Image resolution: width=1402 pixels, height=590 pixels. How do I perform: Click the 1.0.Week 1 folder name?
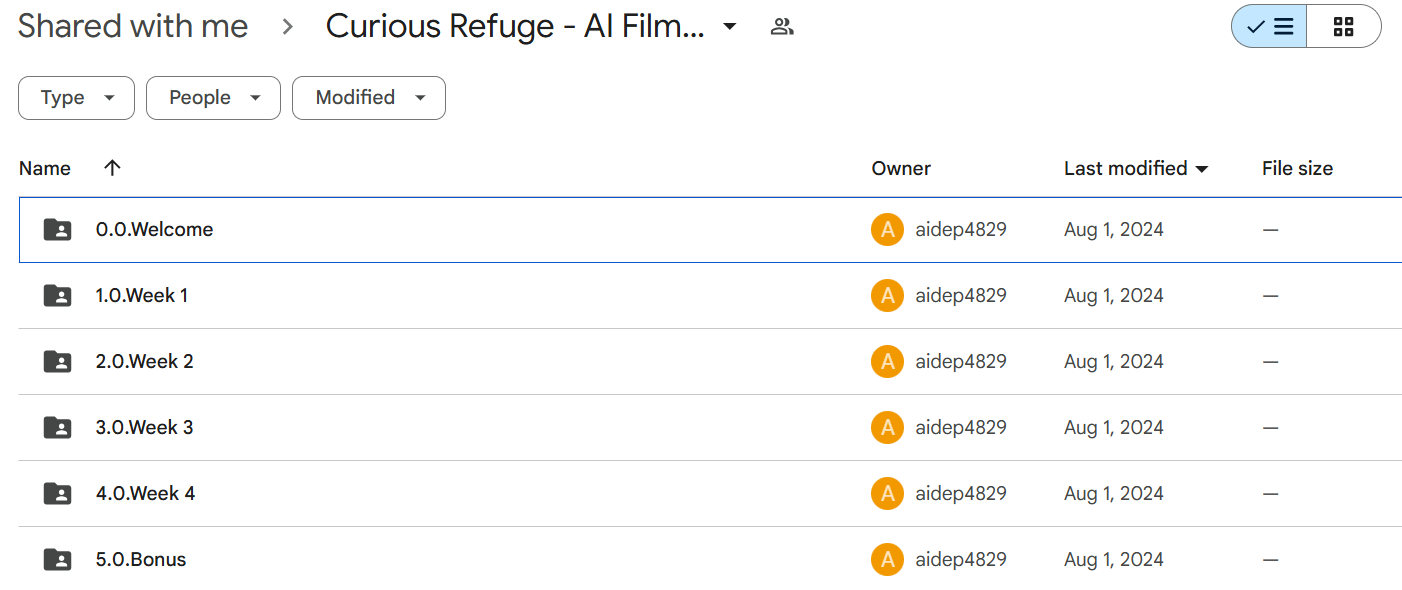pyautogui.click(x=142, y=296)
